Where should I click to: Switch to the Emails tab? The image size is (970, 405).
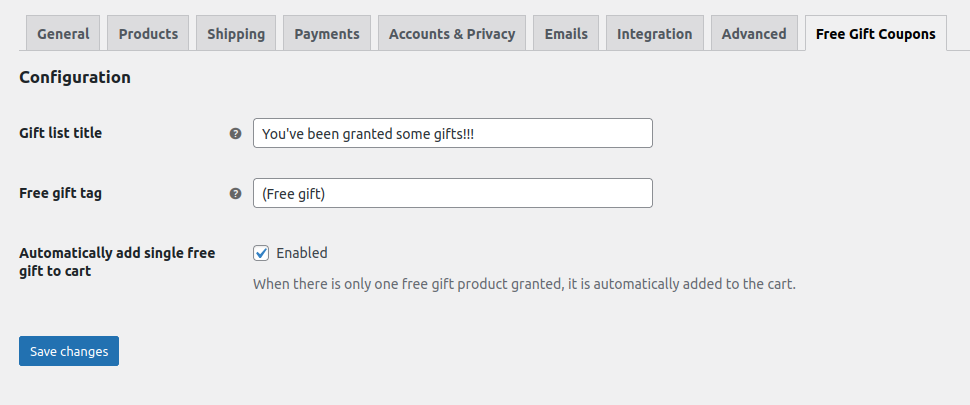[566, 34]
